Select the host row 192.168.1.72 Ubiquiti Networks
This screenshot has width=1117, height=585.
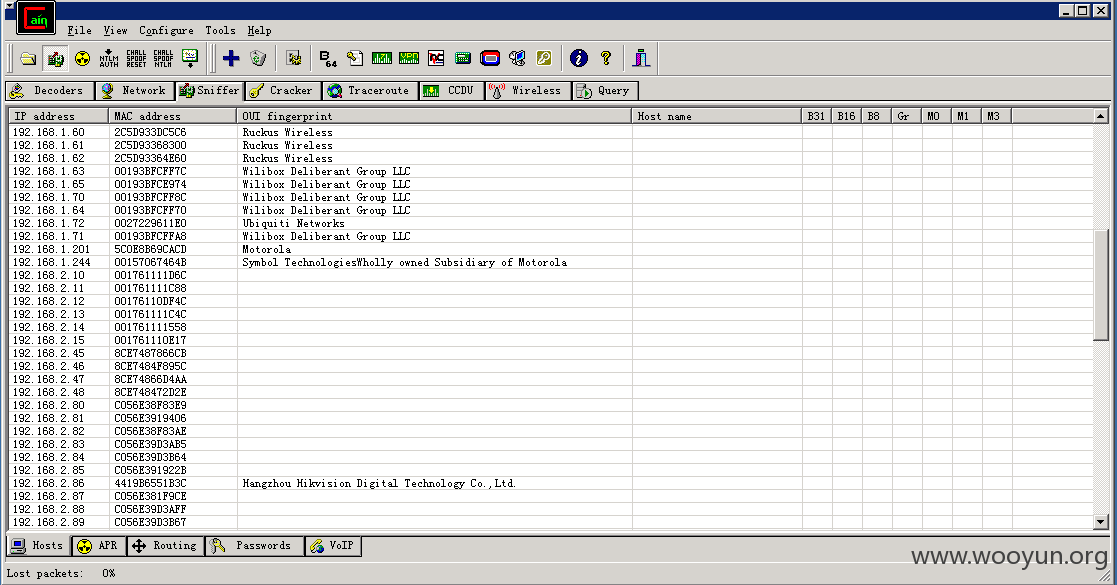(551, 224)
